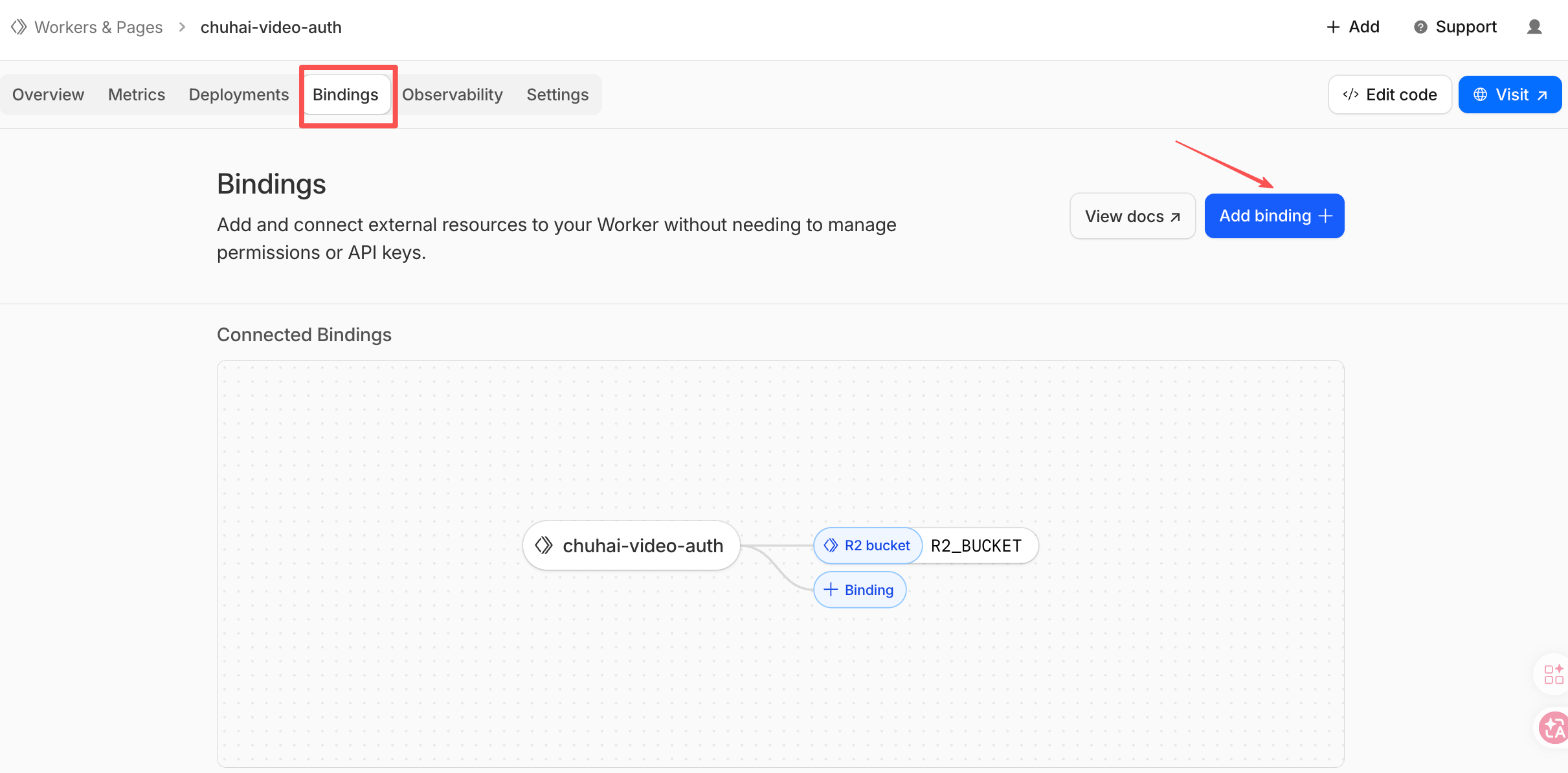Open View docs link

coord(1132,216)
